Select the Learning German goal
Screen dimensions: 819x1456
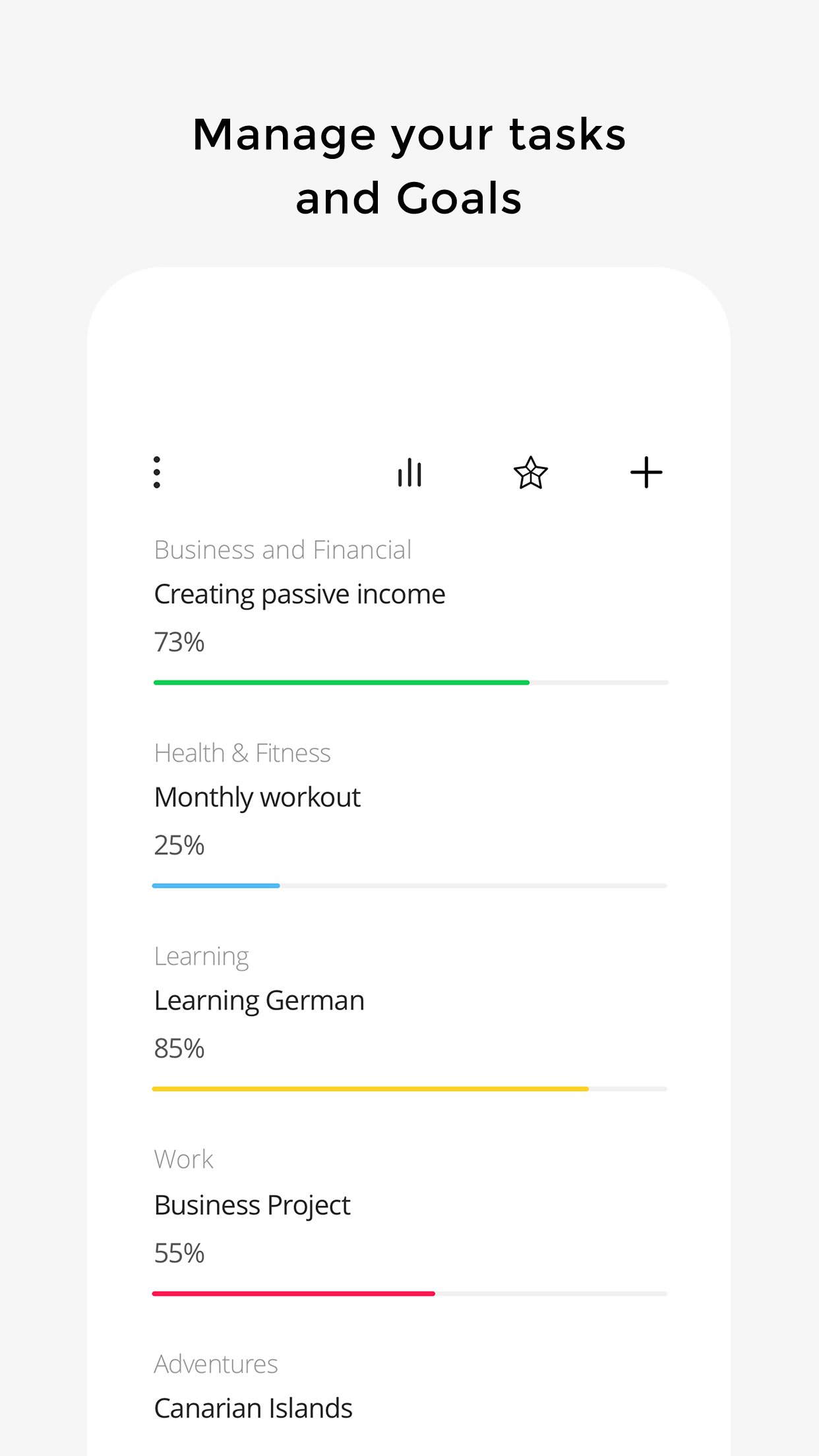pos(259,1000)
